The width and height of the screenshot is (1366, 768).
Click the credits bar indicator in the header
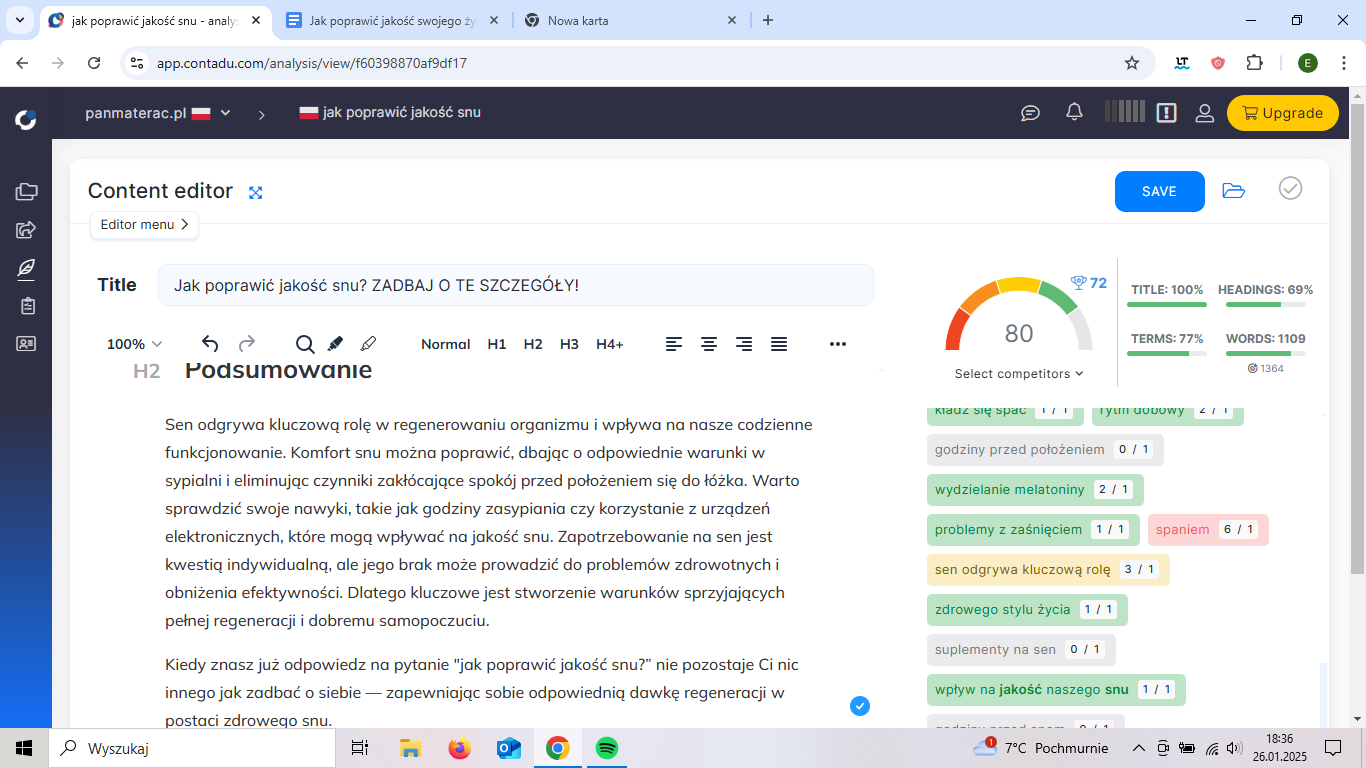click(1125, 112)
